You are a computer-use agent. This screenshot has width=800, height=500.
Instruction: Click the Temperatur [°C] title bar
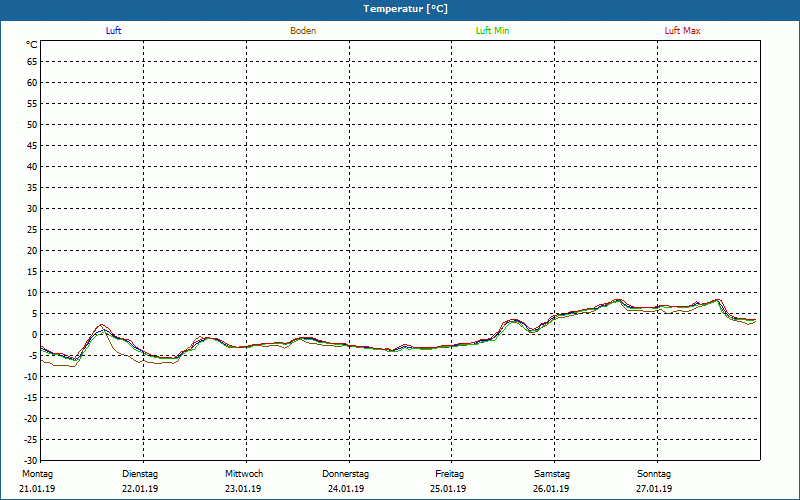coord(400,9)
